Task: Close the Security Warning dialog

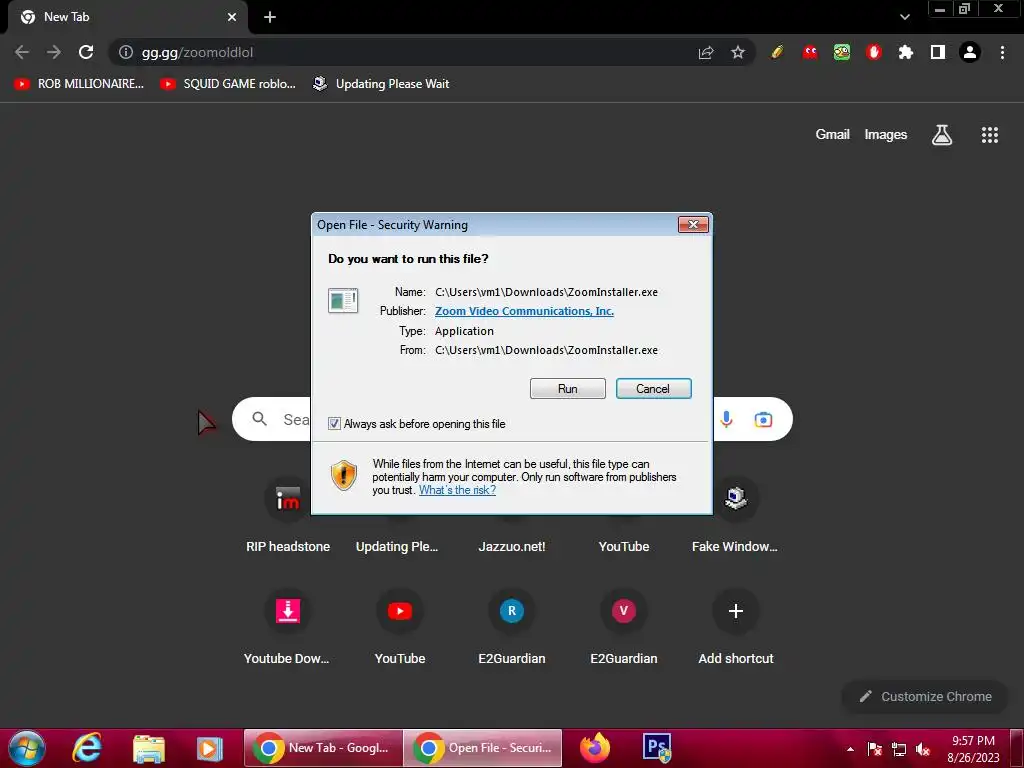Action: click(x=693, y=225)
